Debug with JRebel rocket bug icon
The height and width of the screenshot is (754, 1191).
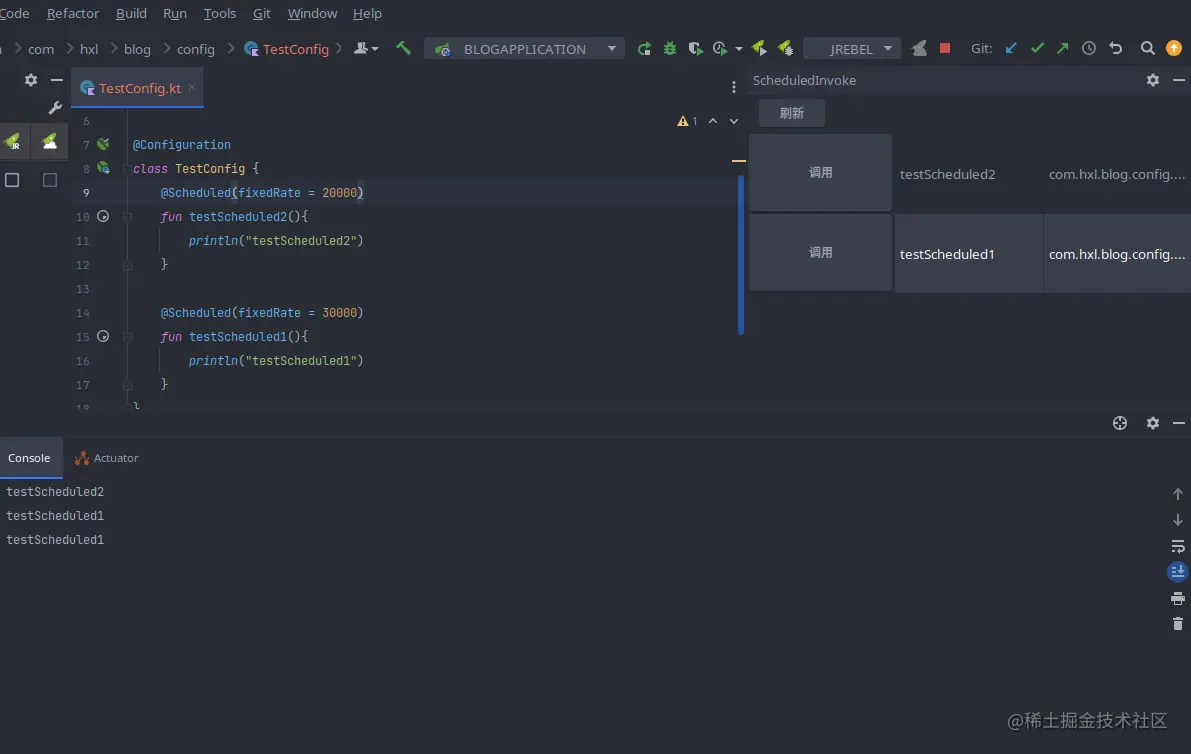click(x=785, y=49)
